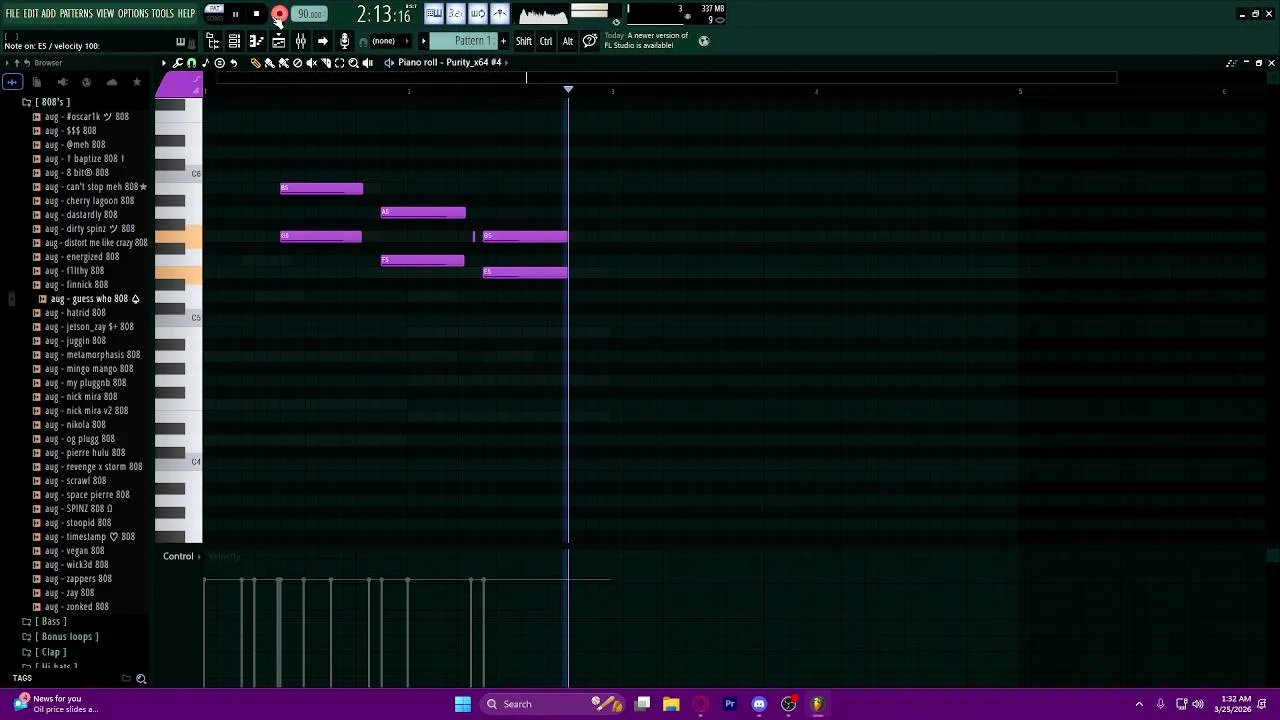This screenshot has width=1280, height=720.
Task: Stop playback with the stop button
Action: 256,14
